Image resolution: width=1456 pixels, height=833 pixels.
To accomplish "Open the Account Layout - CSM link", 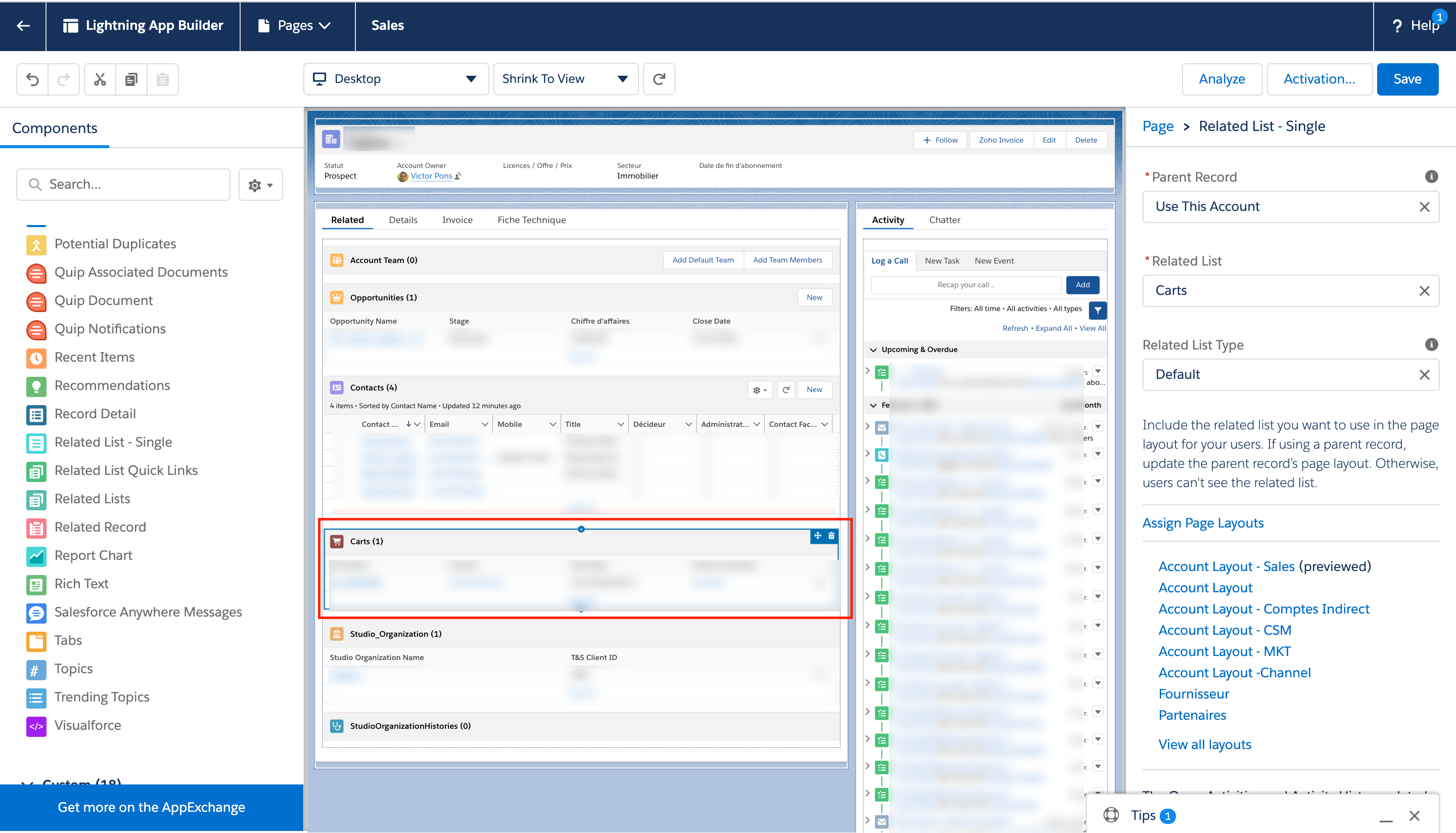I will (x=1224, y=630).
